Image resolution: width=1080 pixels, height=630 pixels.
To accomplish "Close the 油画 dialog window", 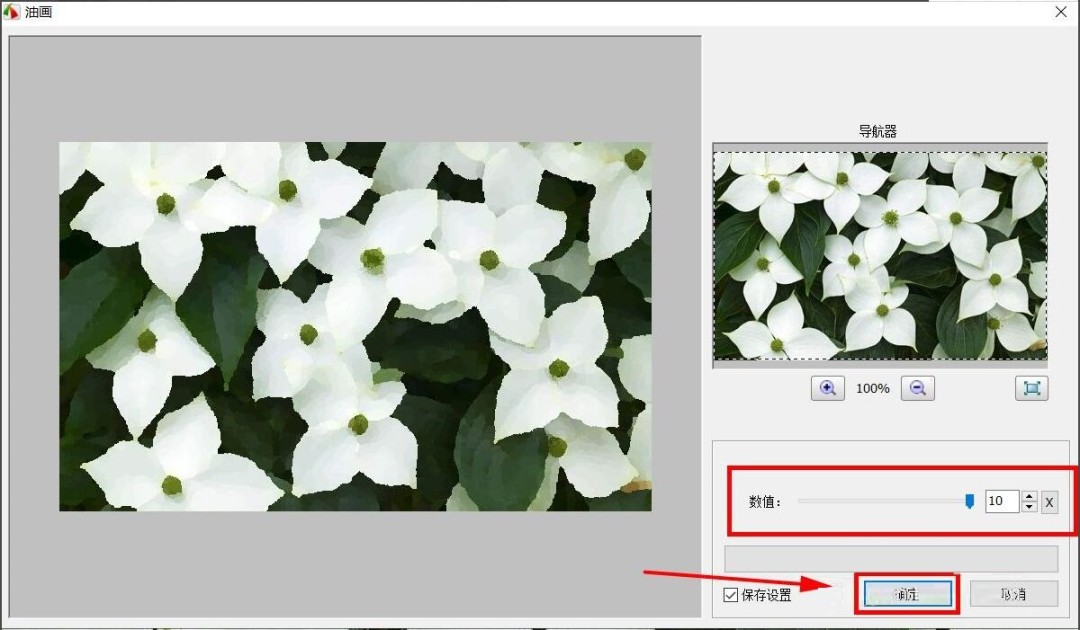I will click(x=1061, y=12).
